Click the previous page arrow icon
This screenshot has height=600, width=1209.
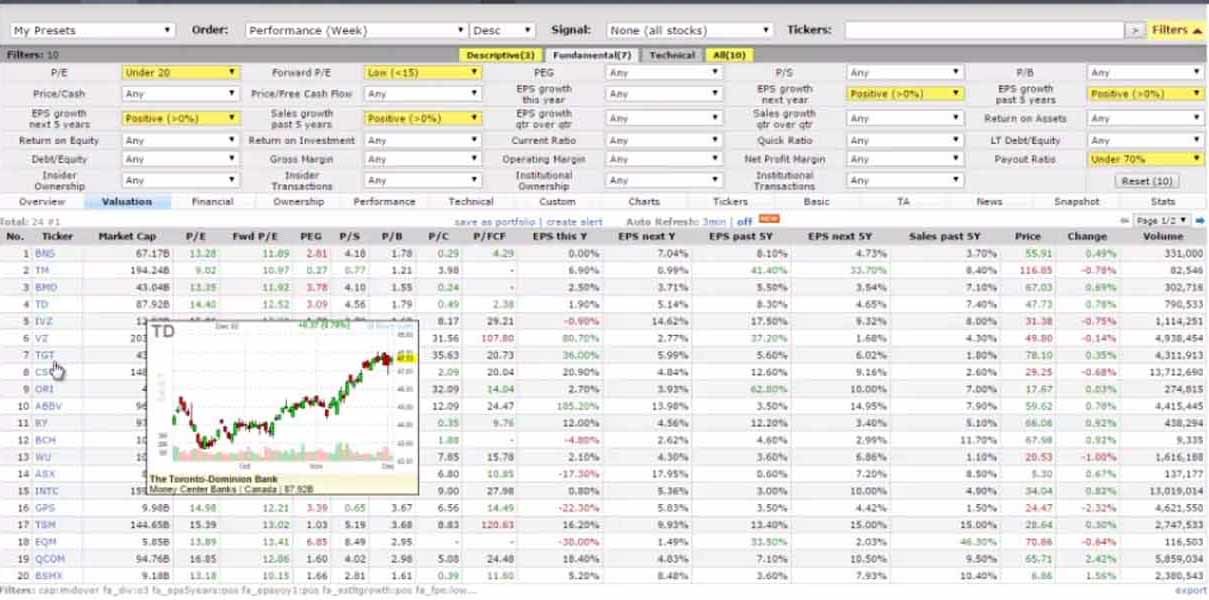pyautogui.click(x=1125, y=221)
